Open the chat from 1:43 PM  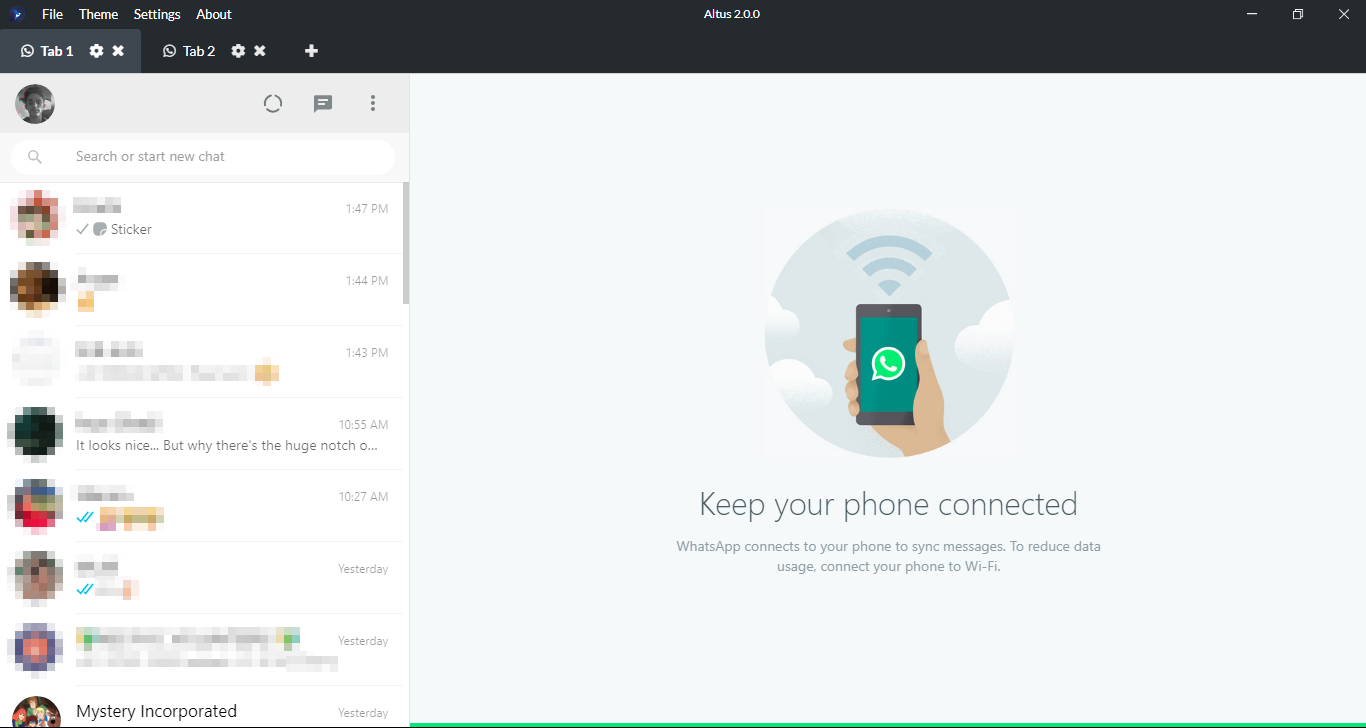pyautogui.click(x=201, y=362)
